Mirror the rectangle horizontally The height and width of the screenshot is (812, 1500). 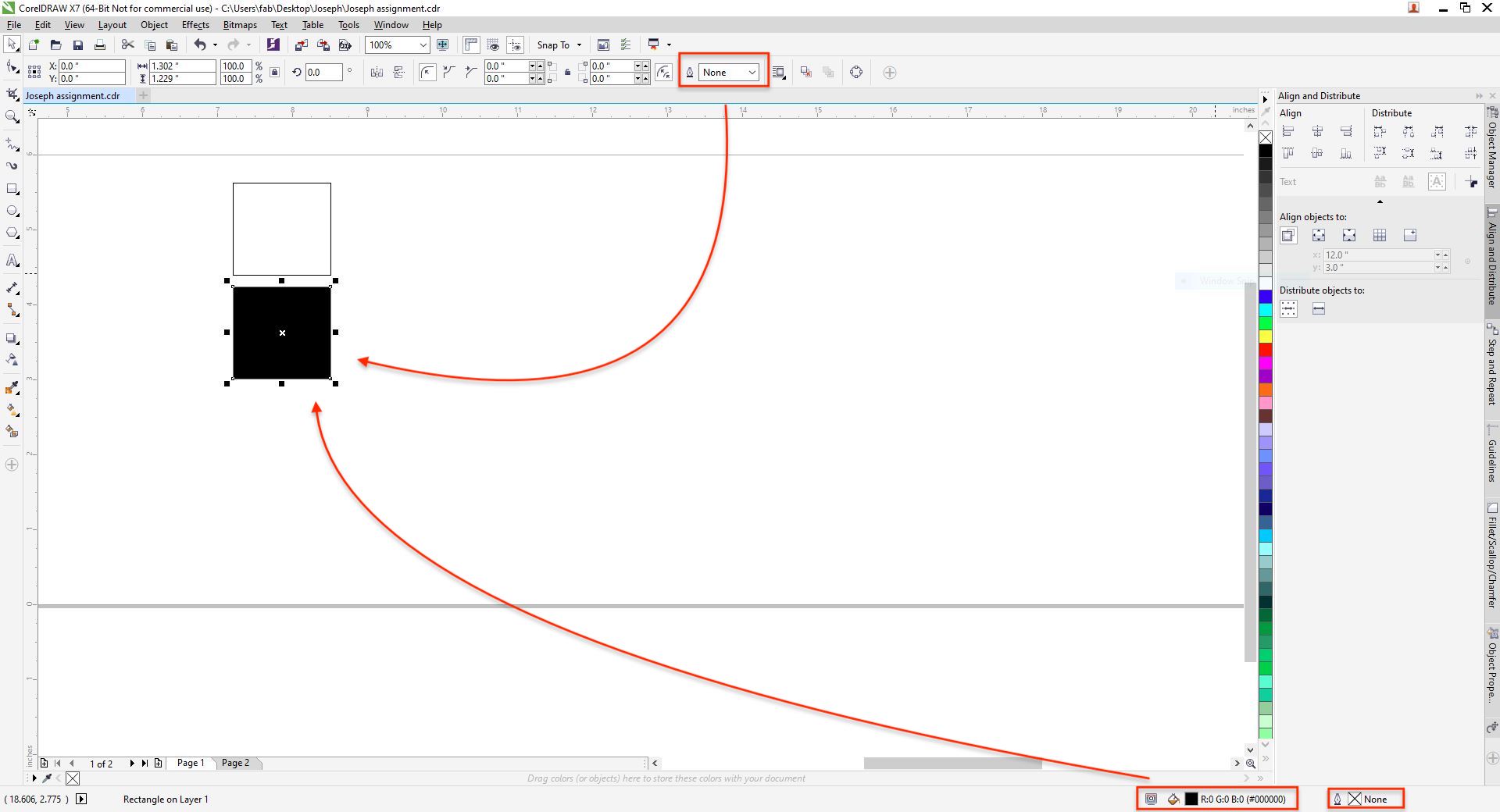(x=377, y=73)
